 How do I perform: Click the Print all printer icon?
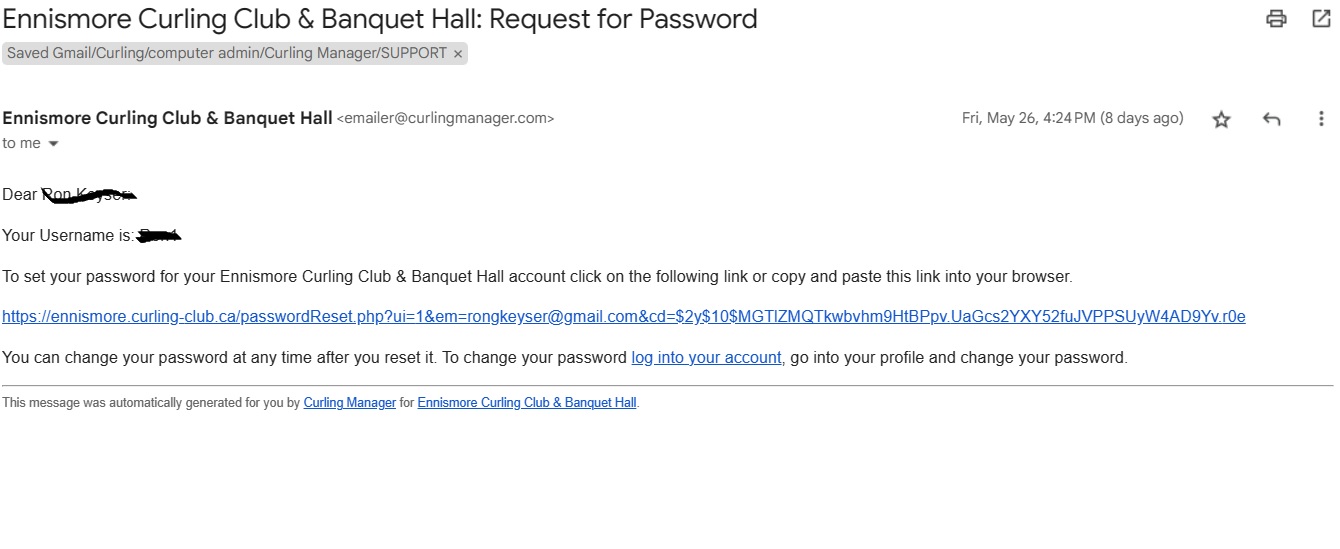[x=1276, y=18]
